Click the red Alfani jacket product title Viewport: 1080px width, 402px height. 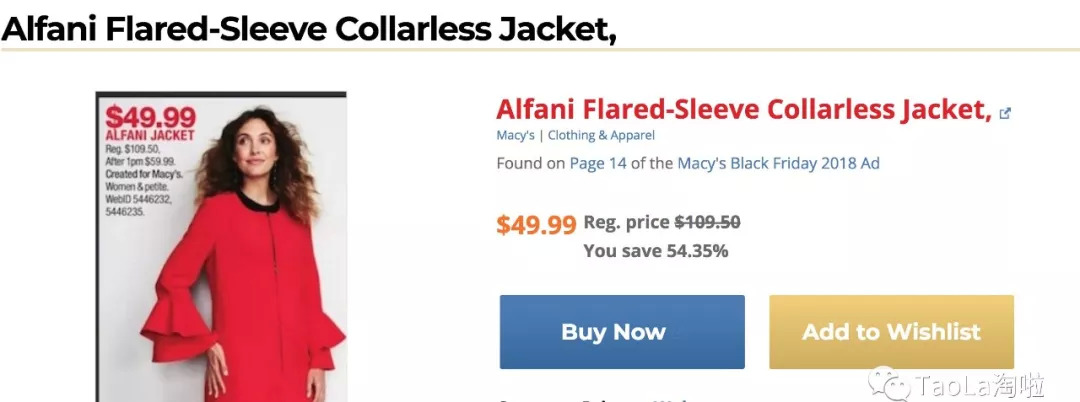743,109
